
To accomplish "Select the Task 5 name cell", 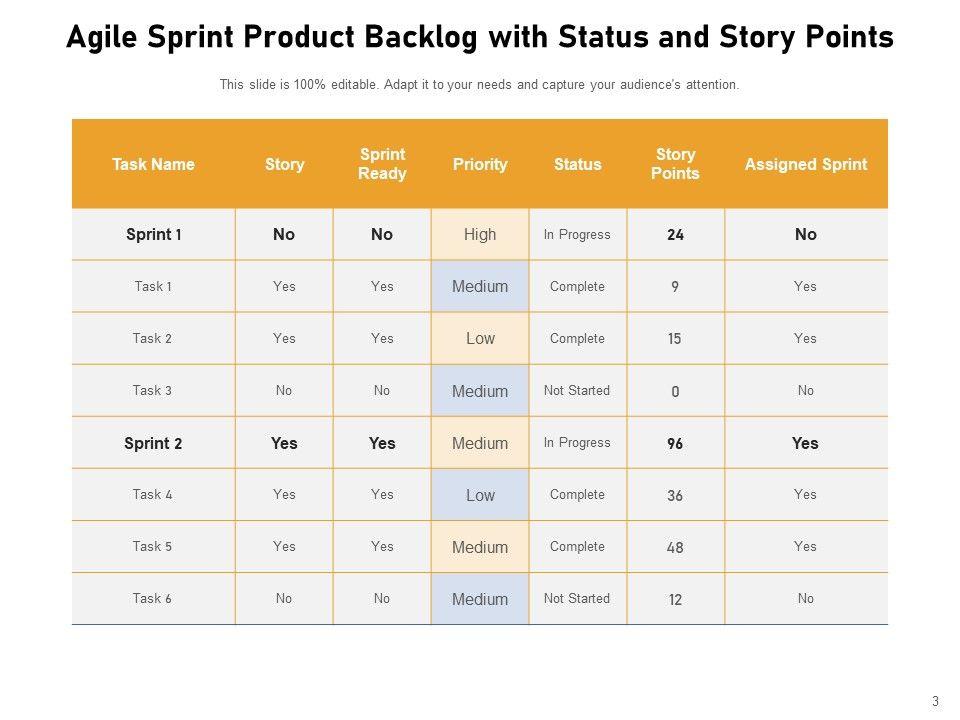I will click(152, 547).
